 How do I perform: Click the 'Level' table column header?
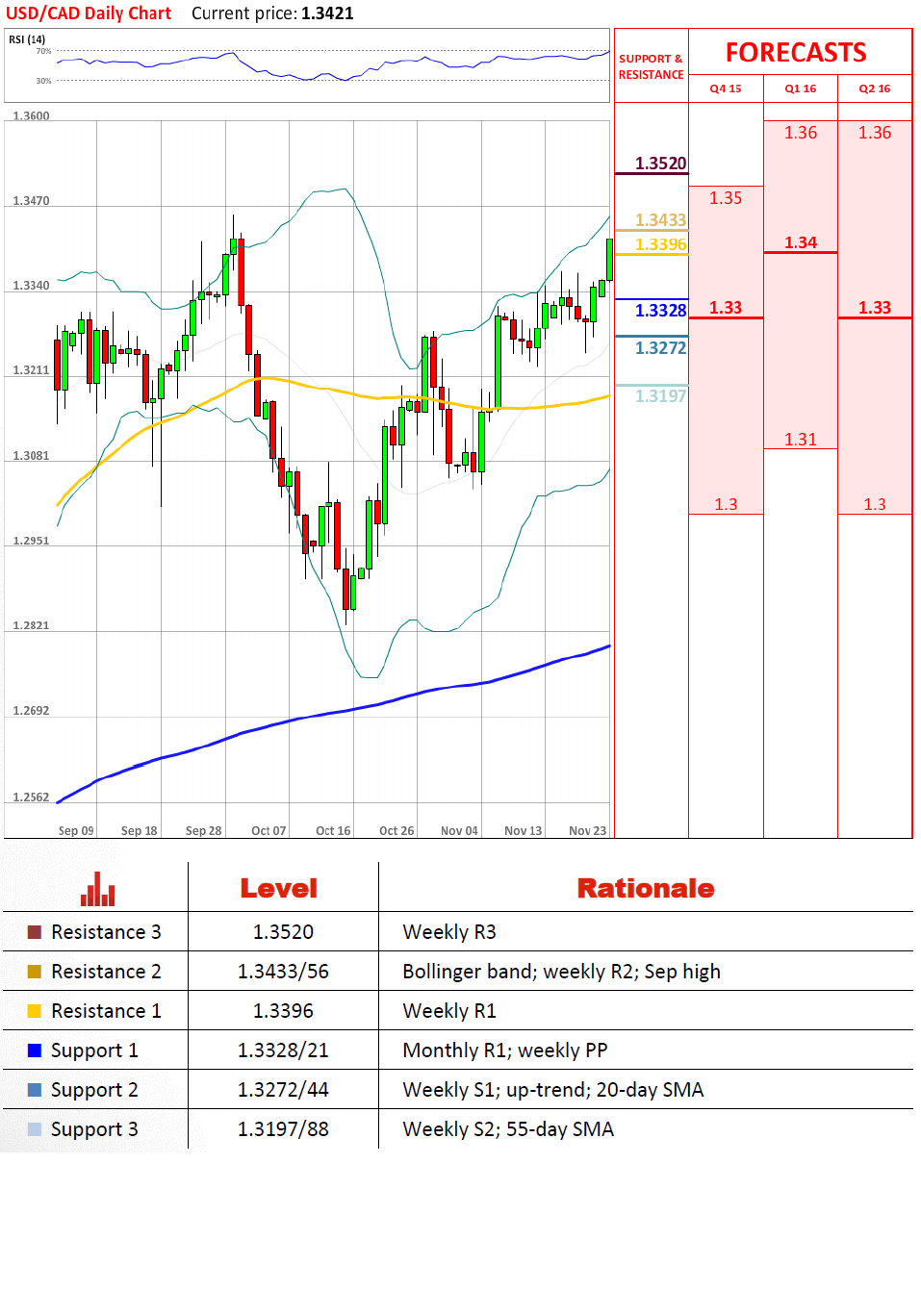click(x=279, y=889)
